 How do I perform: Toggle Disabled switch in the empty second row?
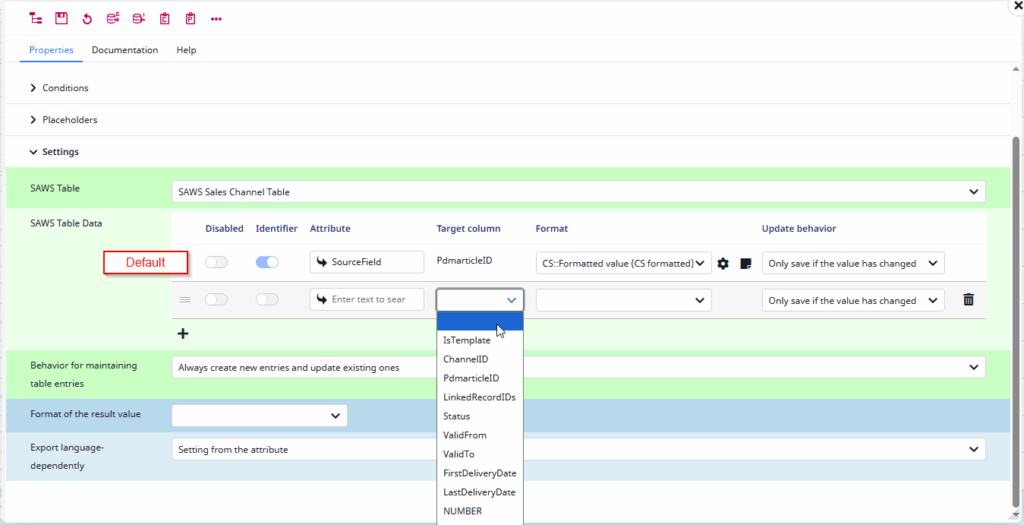coord(216,300)
